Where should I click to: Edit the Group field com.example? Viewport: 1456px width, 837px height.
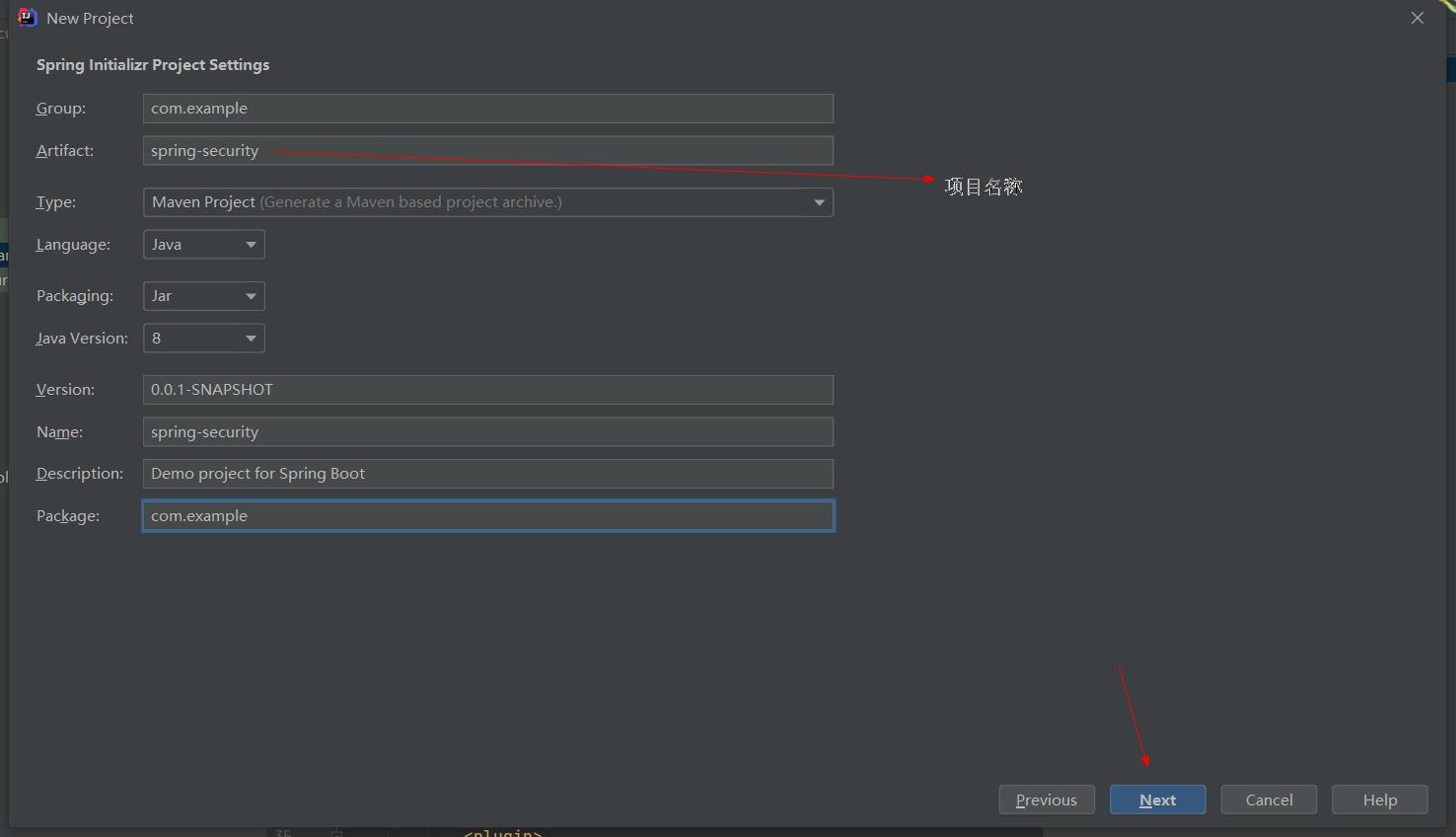(488, 109)
